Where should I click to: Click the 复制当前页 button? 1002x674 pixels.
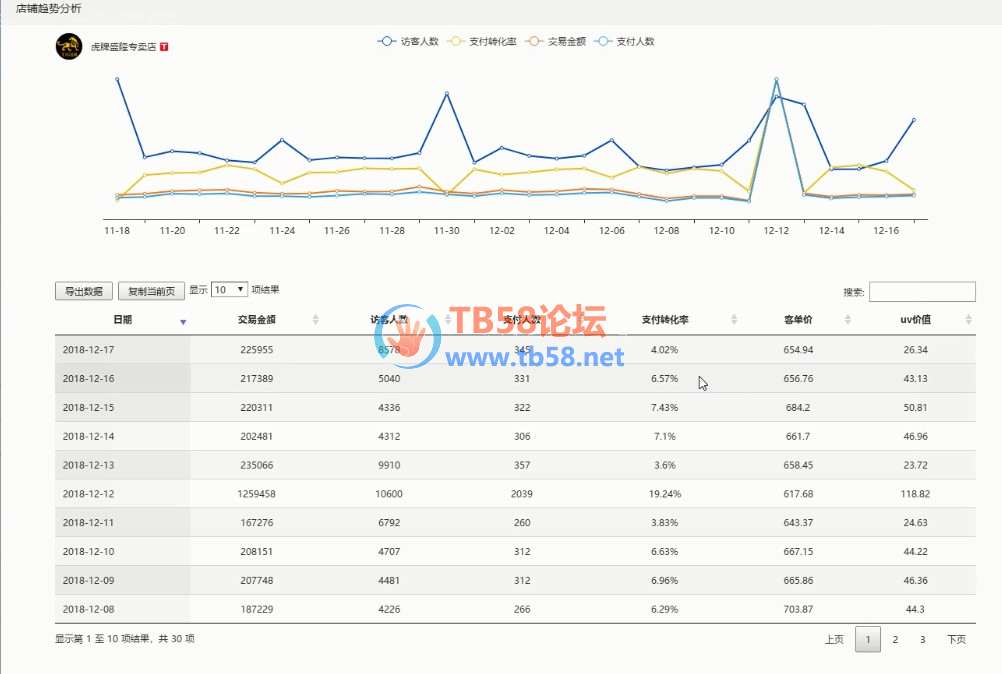[151, 291]
